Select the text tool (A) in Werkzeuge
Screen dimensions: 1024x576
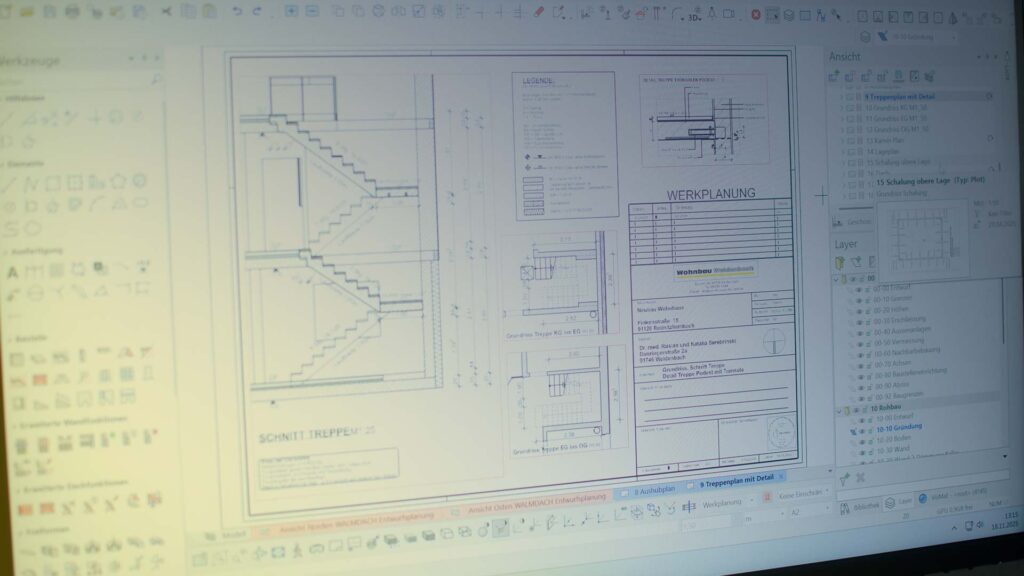click(13, 271)
